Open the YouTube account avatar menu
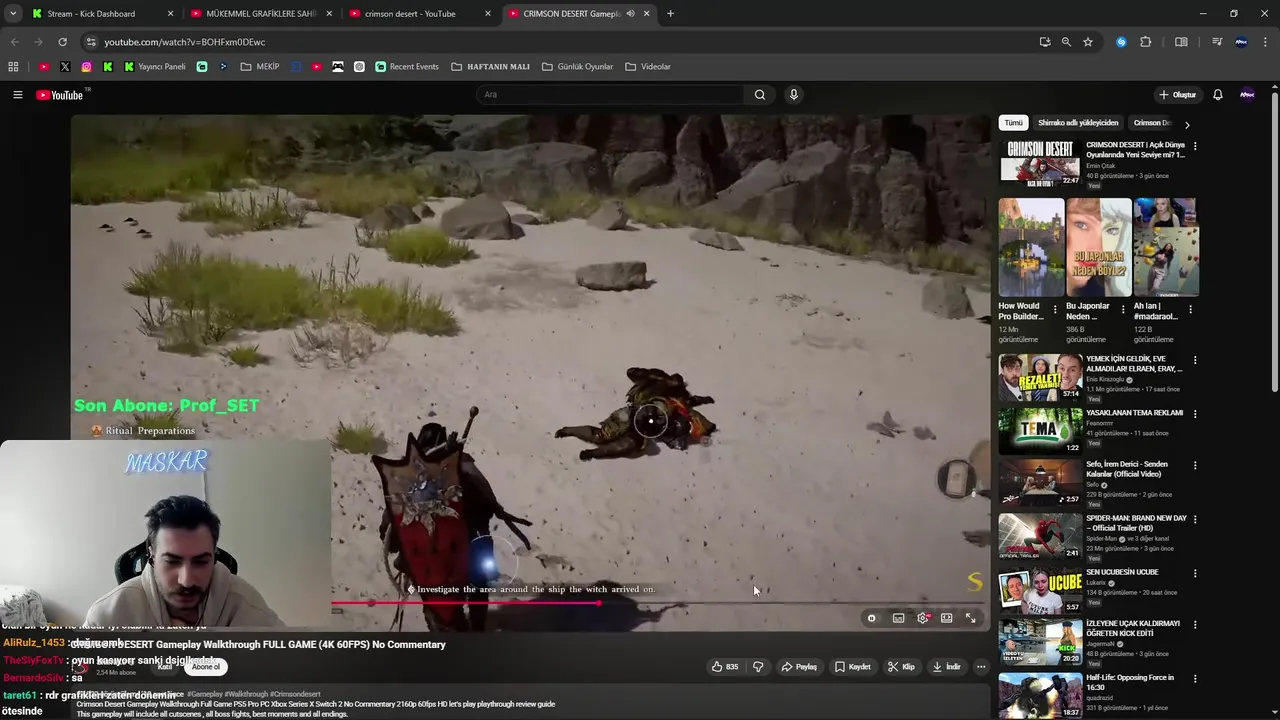 [x=1247, y=95]
